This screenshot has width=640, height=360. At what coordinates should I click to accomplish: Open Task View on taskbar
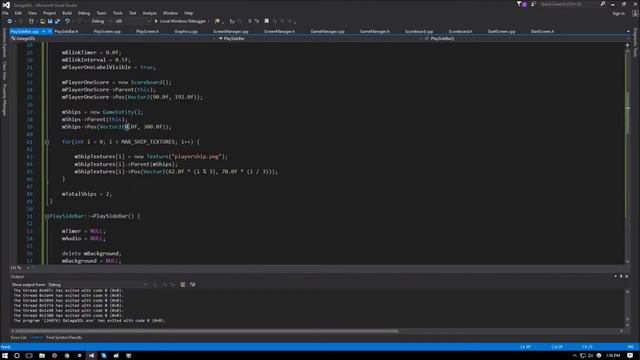point(29,356)
